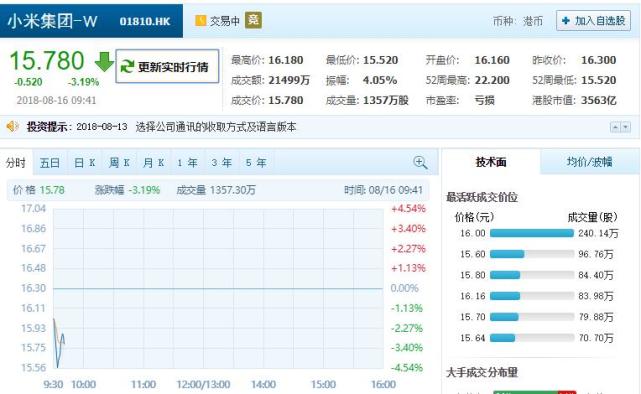
Task: Click the green down arrow price indicator
Action: (x=104, y=62)
